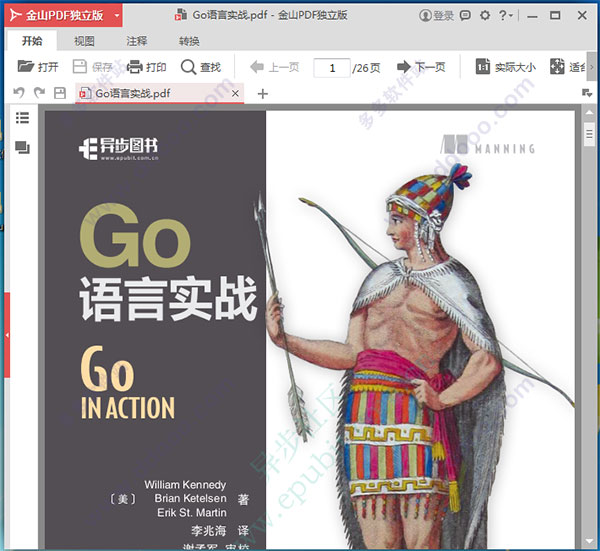The image size is (600, 551).
Task: Expand the toolbar overflow arrow
Action: coord(592,67)
